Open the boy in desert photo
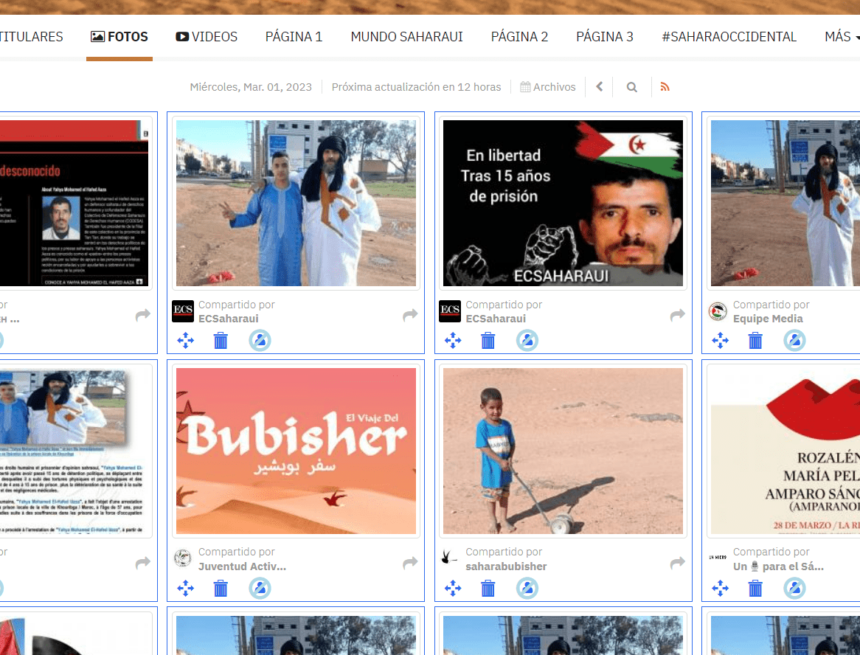This screenshot has height=655, width=860. 563,450
